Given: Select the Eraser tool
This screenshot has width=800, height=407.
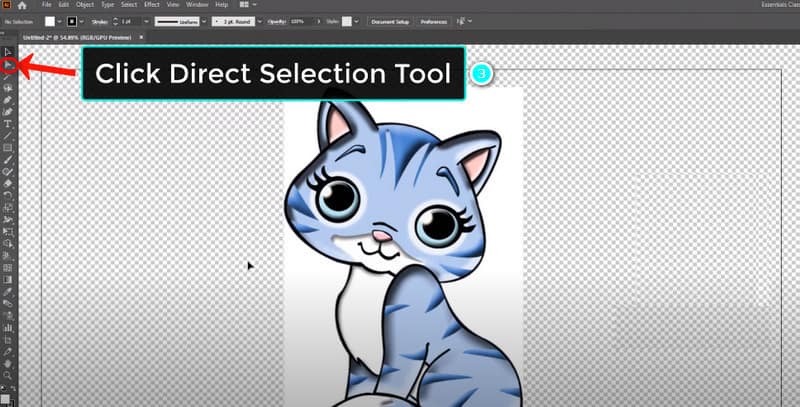Looking at the screenshot, I should [8, 184].
